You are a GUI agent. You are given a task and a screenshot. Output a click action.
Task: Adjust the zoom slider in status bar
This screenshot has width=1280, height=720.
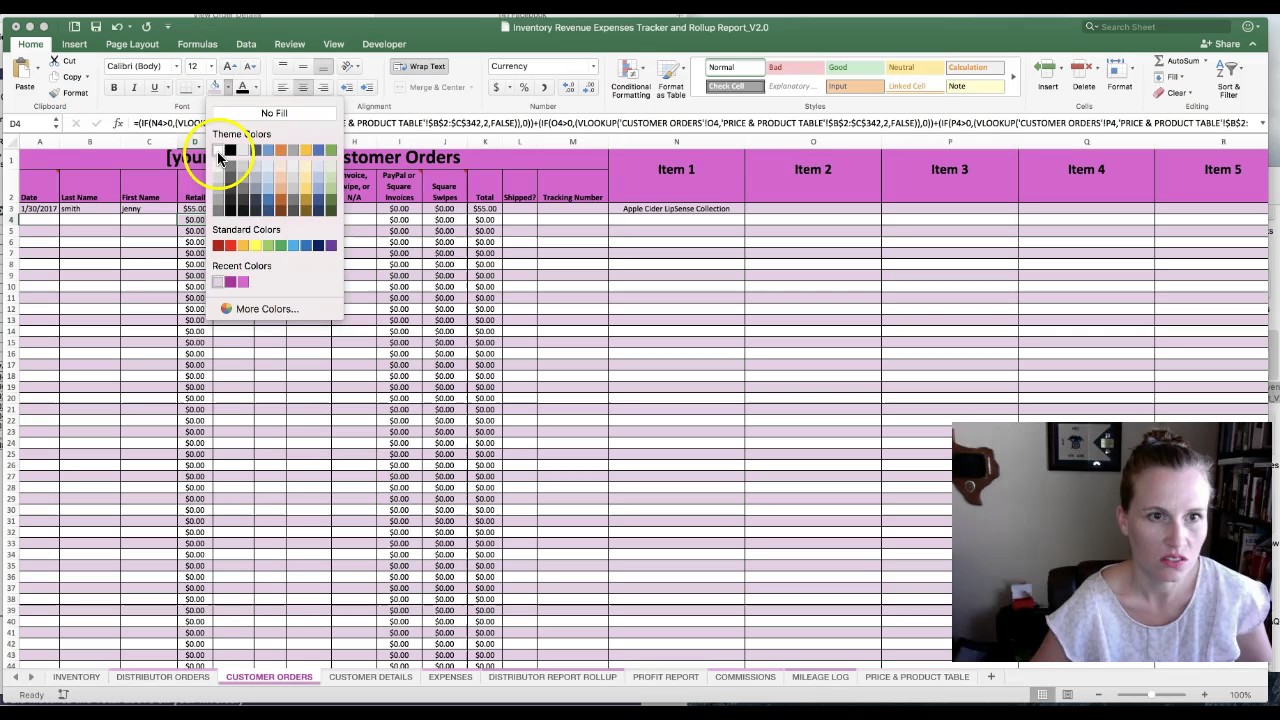click(1151, 695)
